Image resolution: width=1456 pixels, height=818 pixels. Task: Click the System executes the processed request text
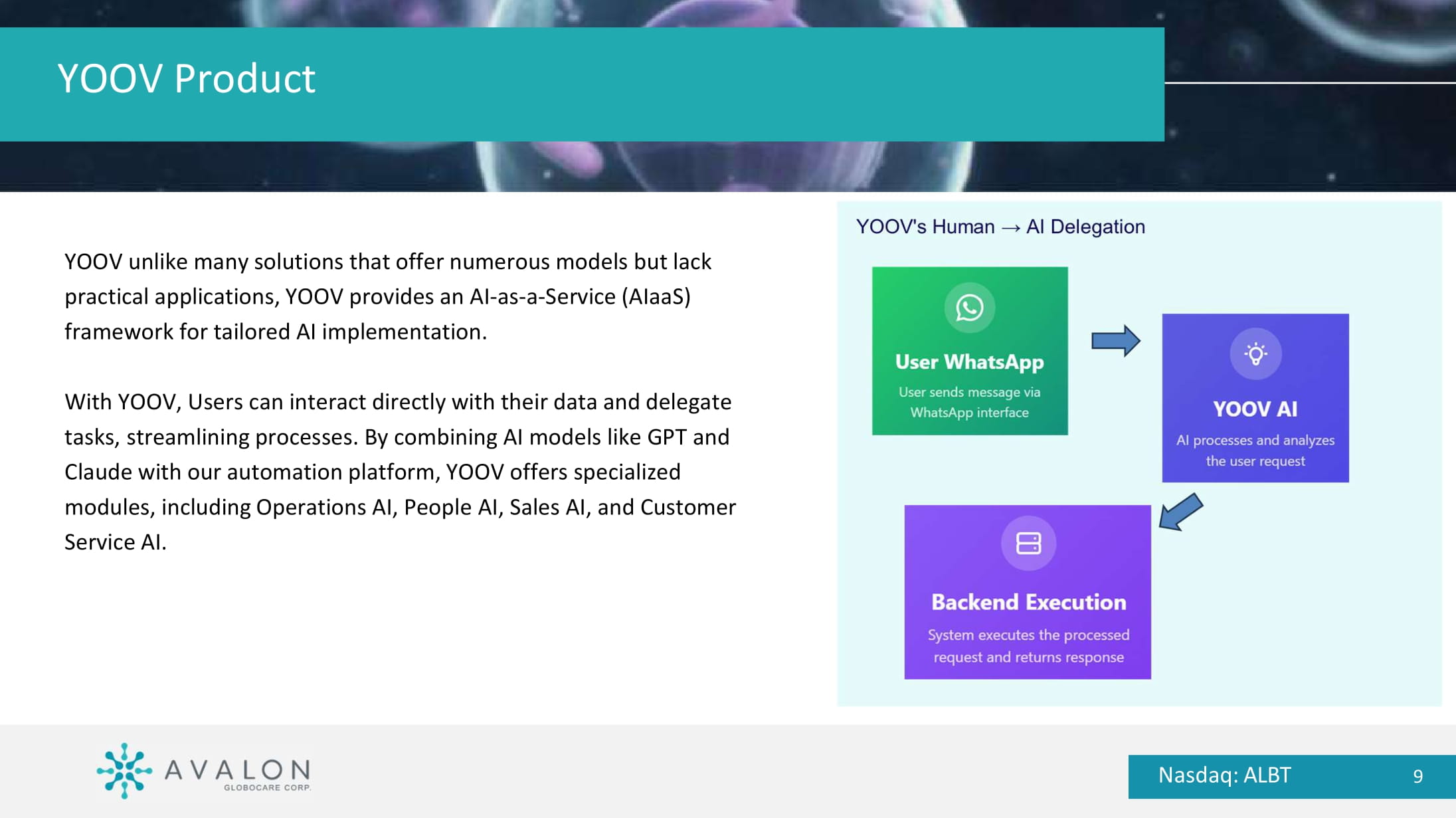pyautogui.click(x=1028, y=646)
